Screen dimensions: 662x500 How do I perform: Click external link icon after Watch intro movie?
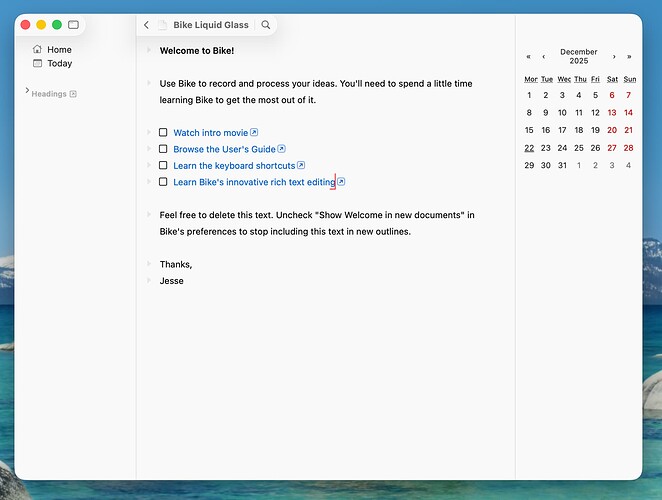(254, 132)
